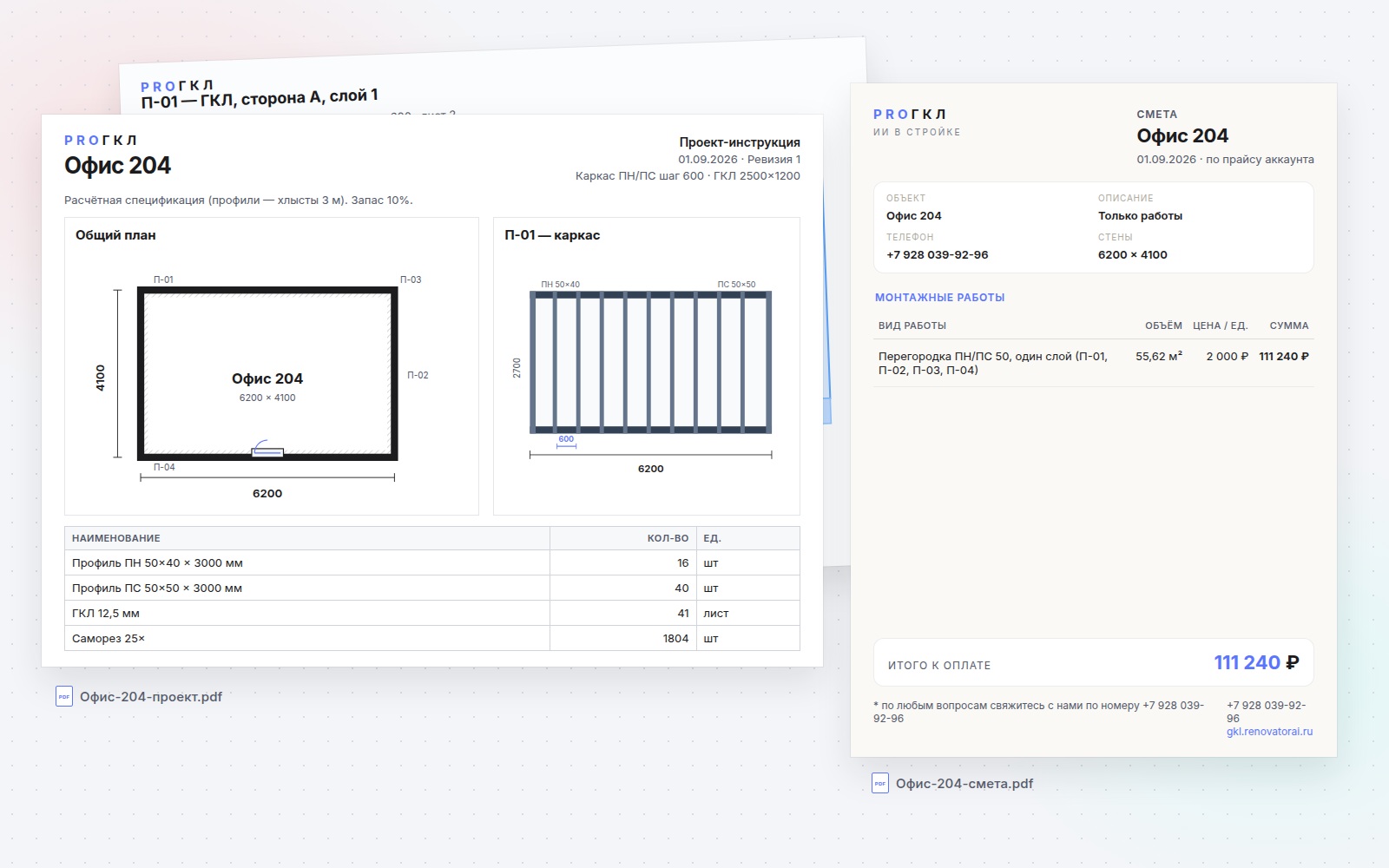Click quantity 41 in the ГКЛ row
This screenshot has width=1389, height=868.
coord(683,614)
